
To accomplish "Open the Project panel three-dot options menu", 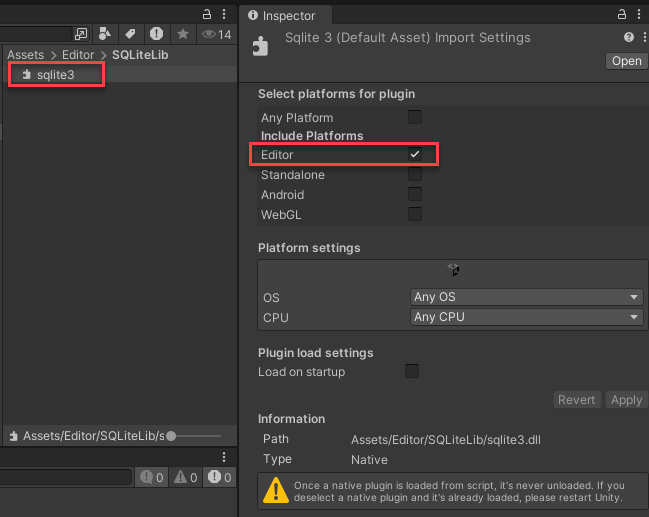I will pos(225,13).
